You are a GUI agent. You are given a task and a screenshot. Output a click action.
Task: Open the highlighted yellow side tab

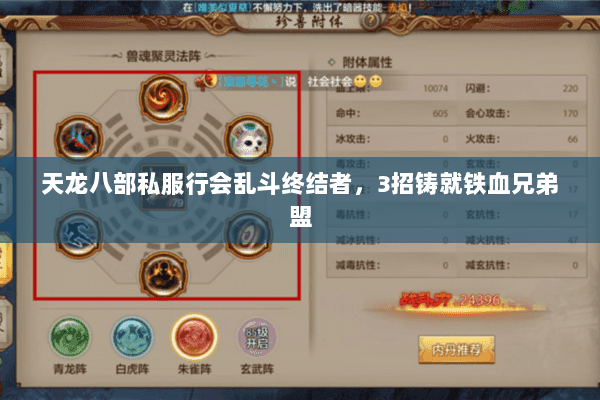pos(6,259)
